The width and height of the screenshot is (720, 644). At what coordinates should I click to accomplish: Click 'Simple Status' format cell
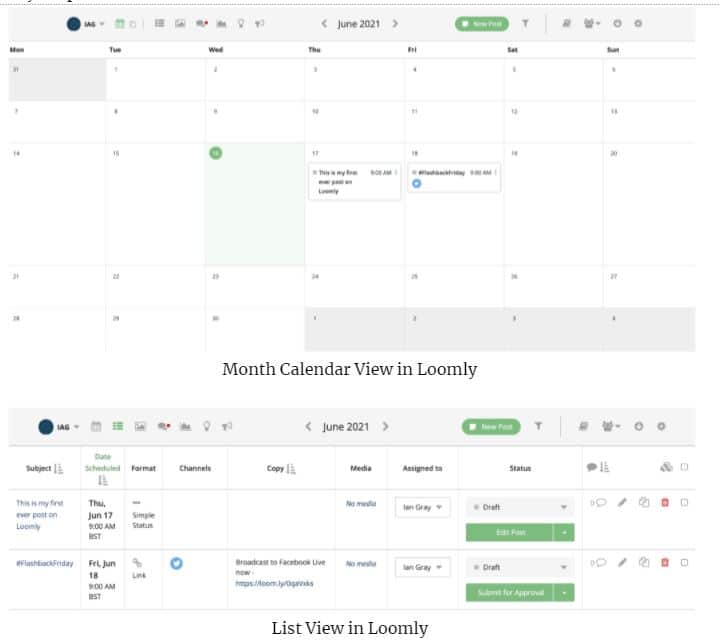click(143, 520)
